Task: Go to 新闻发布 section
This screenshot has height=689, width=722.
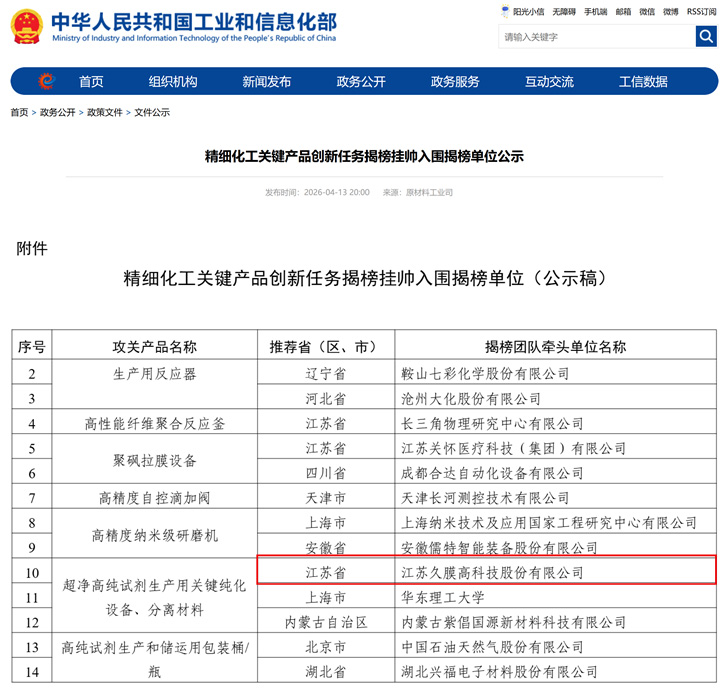Action: click(267, 82)
